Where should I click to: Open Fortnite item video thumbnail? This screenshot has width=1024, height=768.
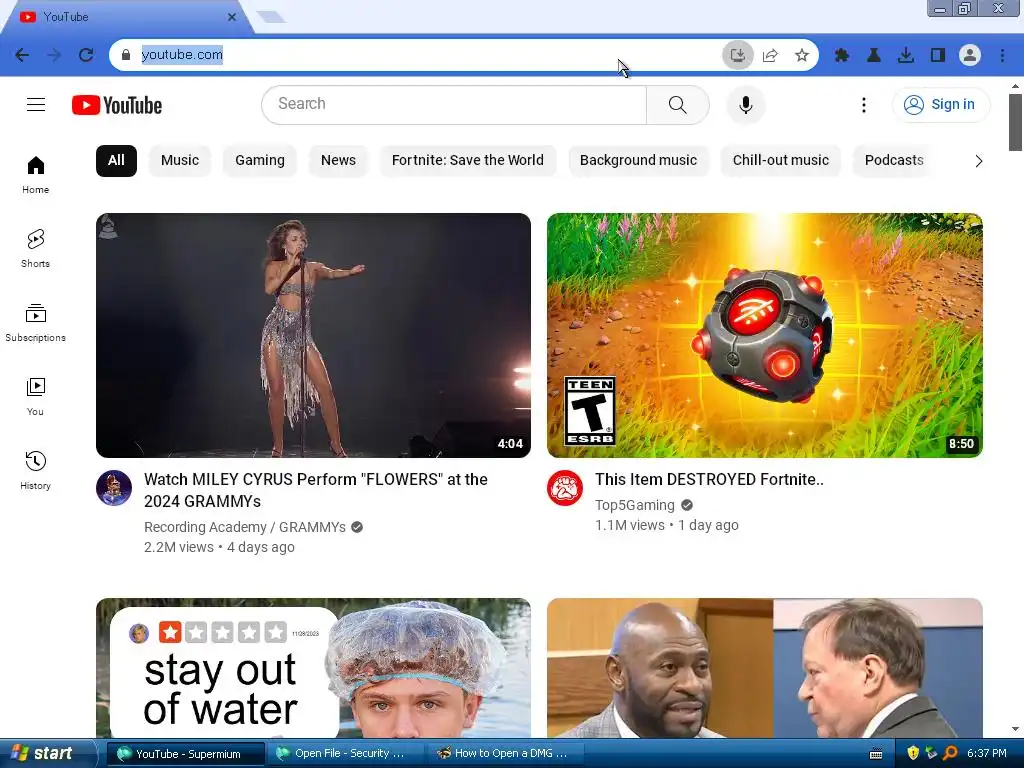tap(765, 335)
